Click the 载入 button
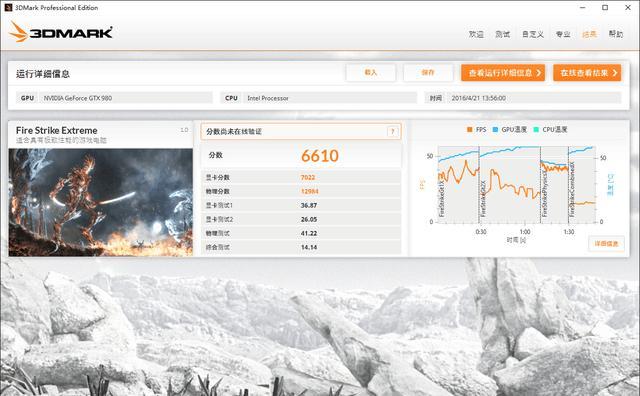Image resolution: width=640 pixels, height=396 pixels. [x=371, y=73]
